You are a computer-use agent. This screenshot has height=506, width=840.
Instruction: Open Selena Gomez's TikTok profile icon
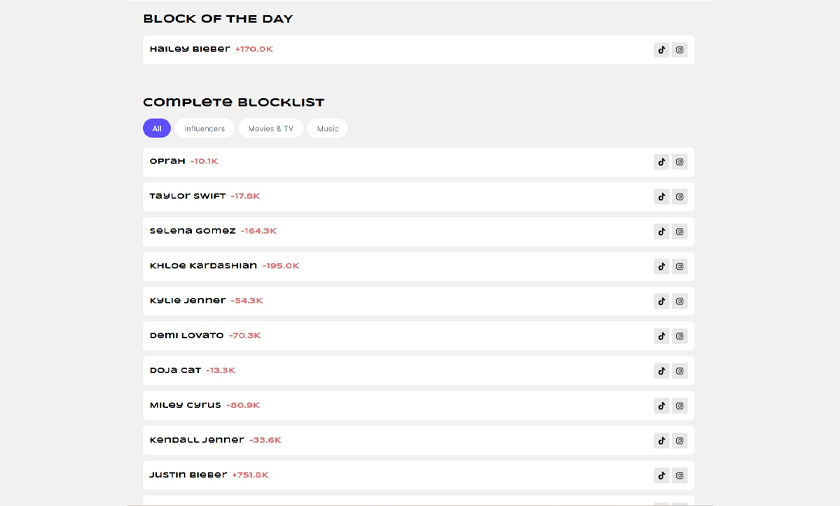click(661, 232)
